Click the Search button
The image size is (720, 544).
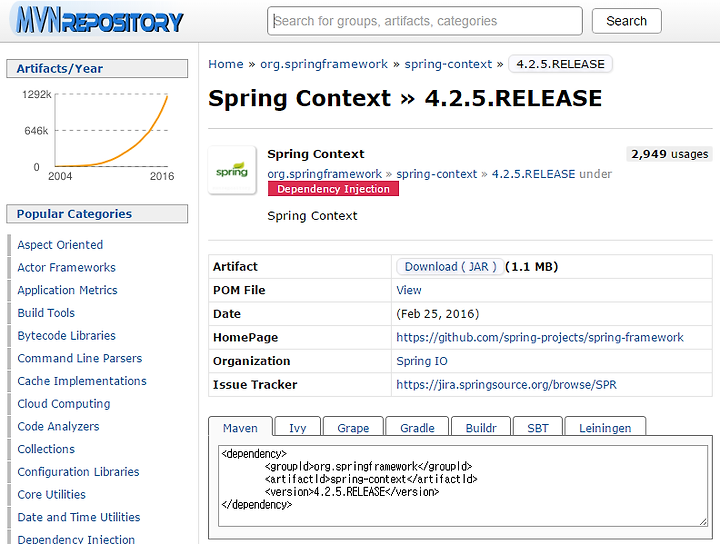[x=626, y=21]
